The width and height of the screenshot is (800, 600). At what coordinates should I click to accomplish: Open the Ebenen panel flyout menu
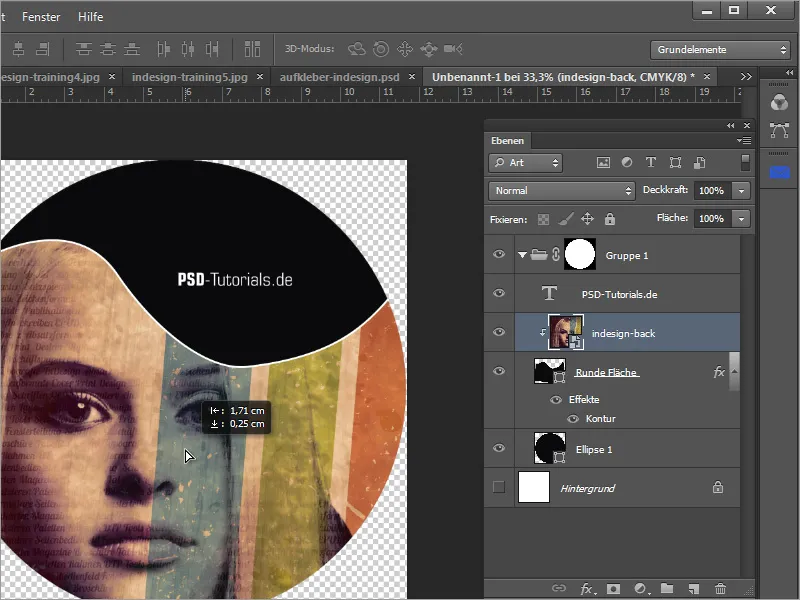point(744,140)
